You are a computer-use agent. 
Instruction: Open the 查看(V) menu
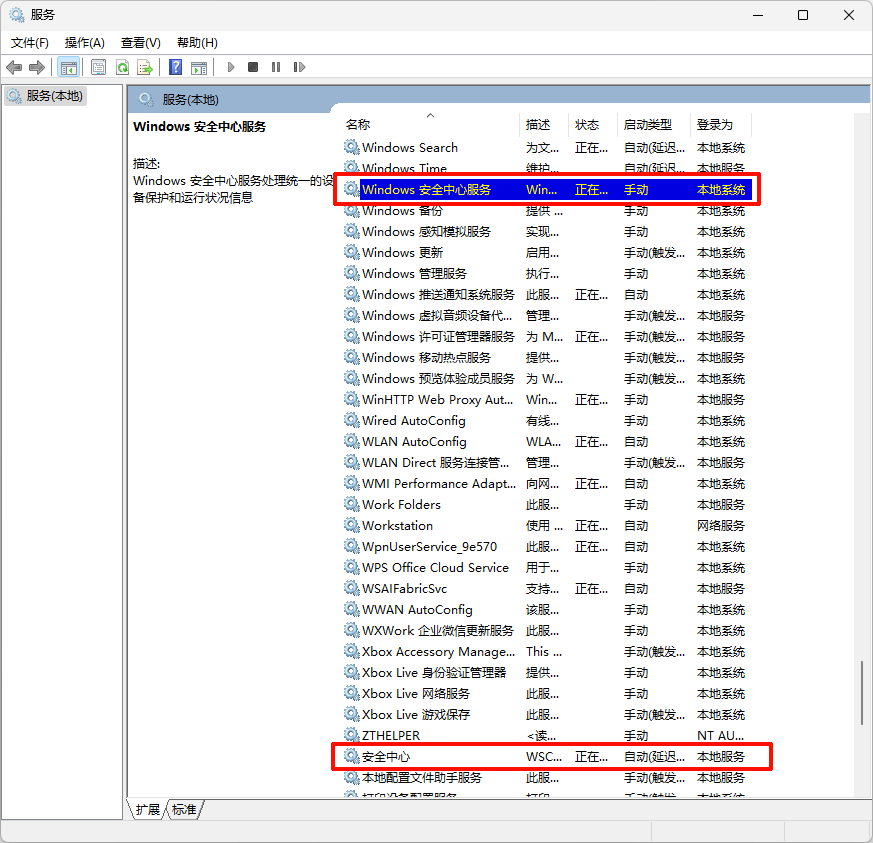coord(140,43)
